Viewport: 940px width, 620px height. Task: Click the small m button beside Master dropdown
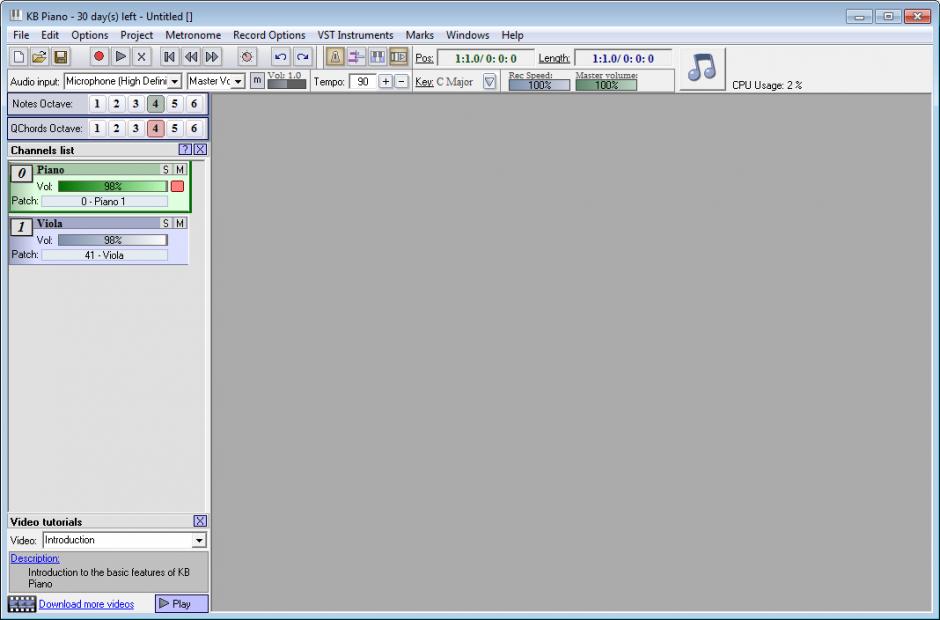coord(257,80)
